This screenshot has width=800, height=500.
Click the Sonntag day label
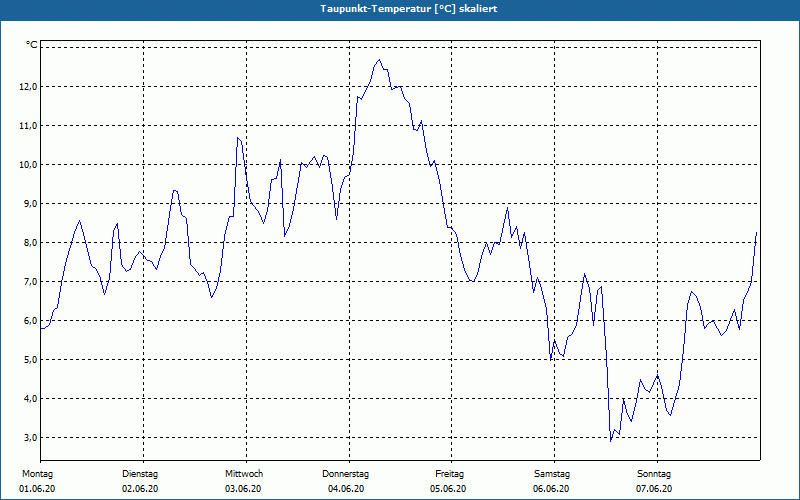coord(654,474)
